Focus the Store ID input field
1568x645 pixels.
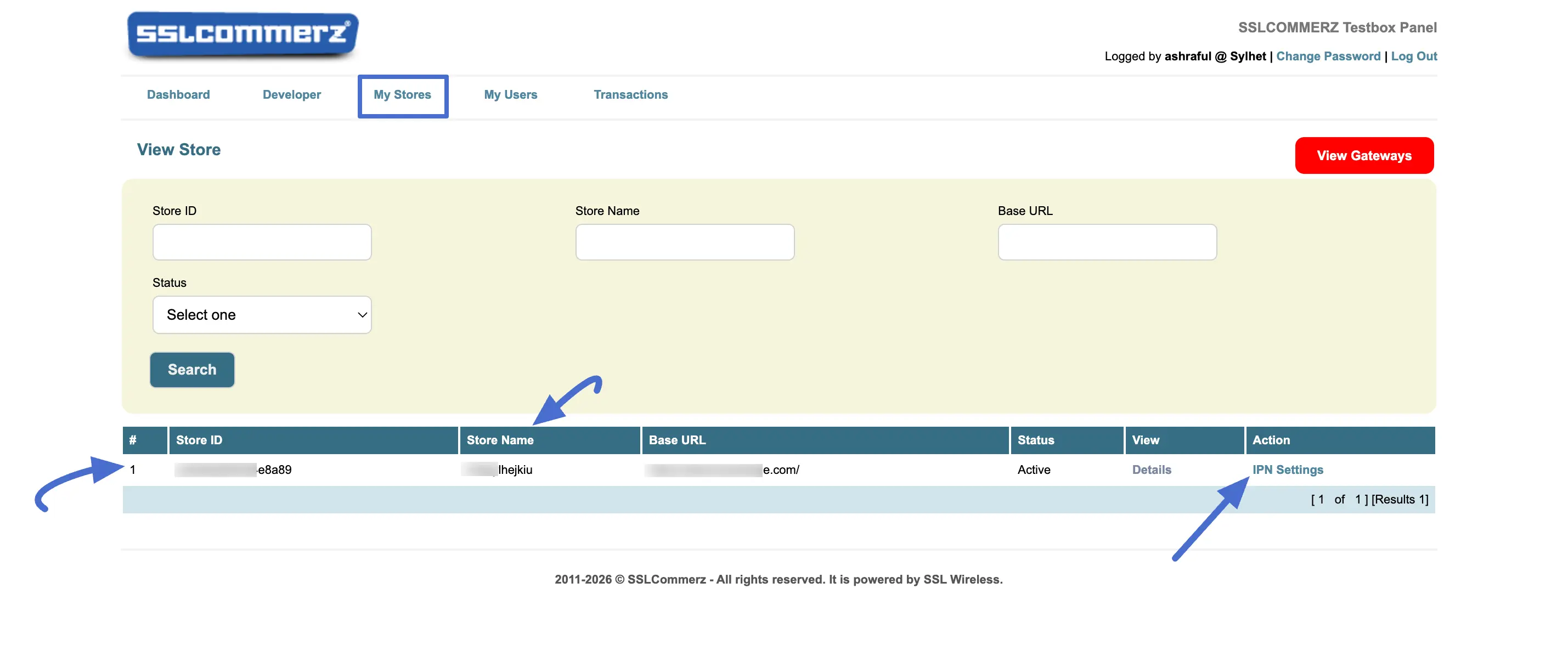click(x=262, y=242)
